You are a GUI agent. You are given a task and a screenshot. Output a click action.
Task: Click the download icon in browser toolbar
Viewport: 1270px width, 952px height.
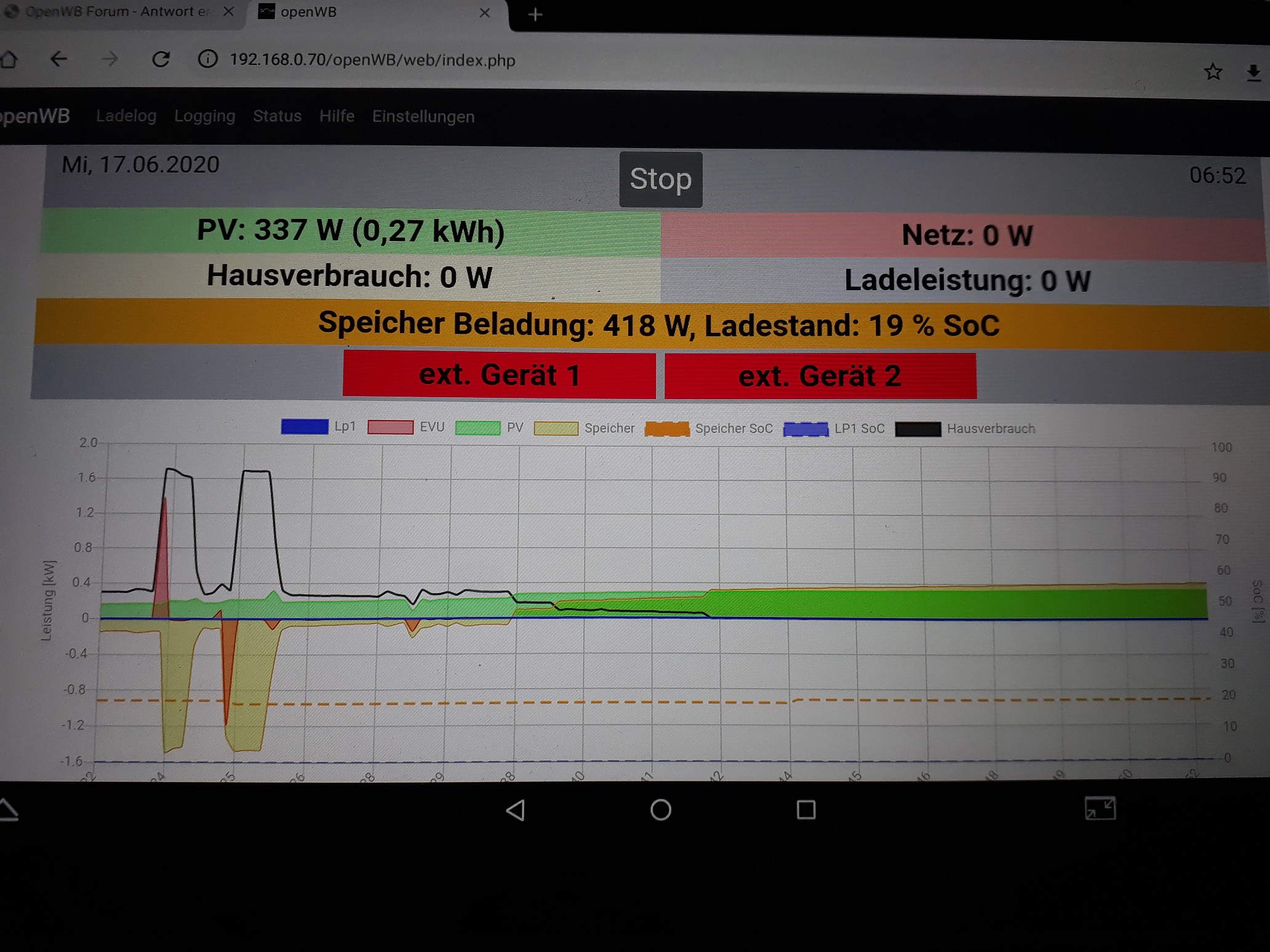click(x=1253, y=73)
